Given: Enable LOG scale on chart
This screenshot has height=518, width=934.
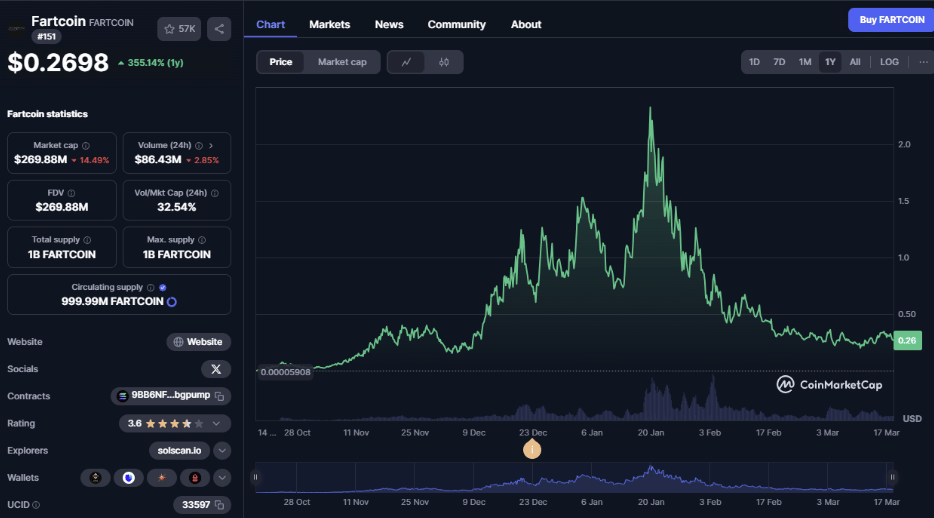Looking at the screenshot, I should (x=889, y=62).
